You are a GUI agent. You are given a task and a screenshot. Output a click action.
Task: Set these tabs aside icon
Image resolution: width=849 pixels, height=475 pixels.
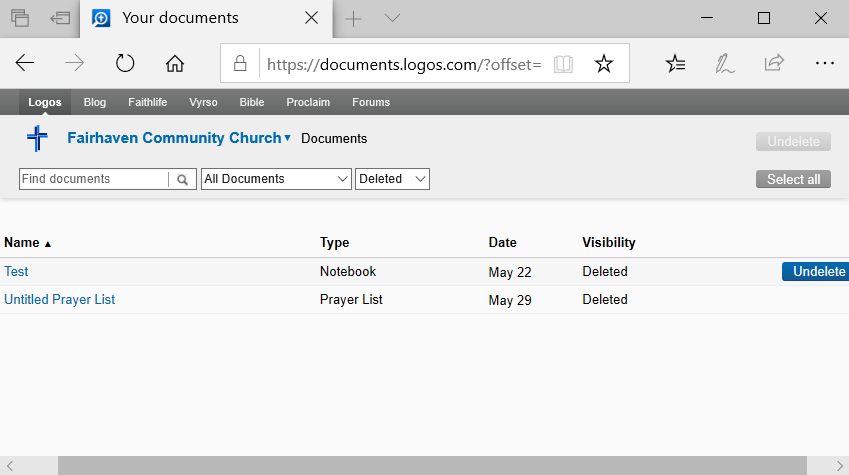tap(60, 18)
